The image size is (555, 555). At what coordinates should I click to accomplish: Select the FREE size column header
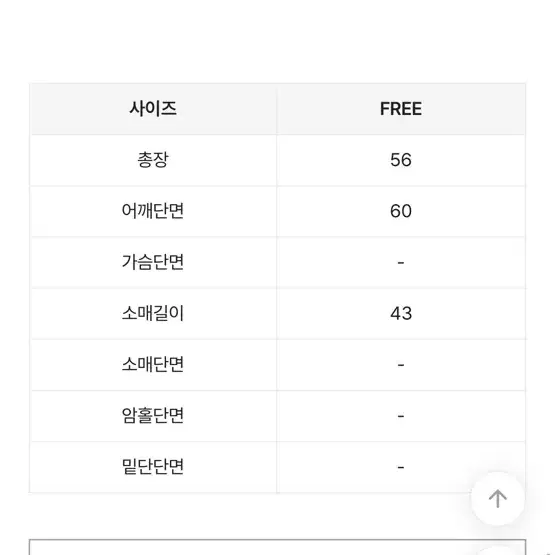401,109
